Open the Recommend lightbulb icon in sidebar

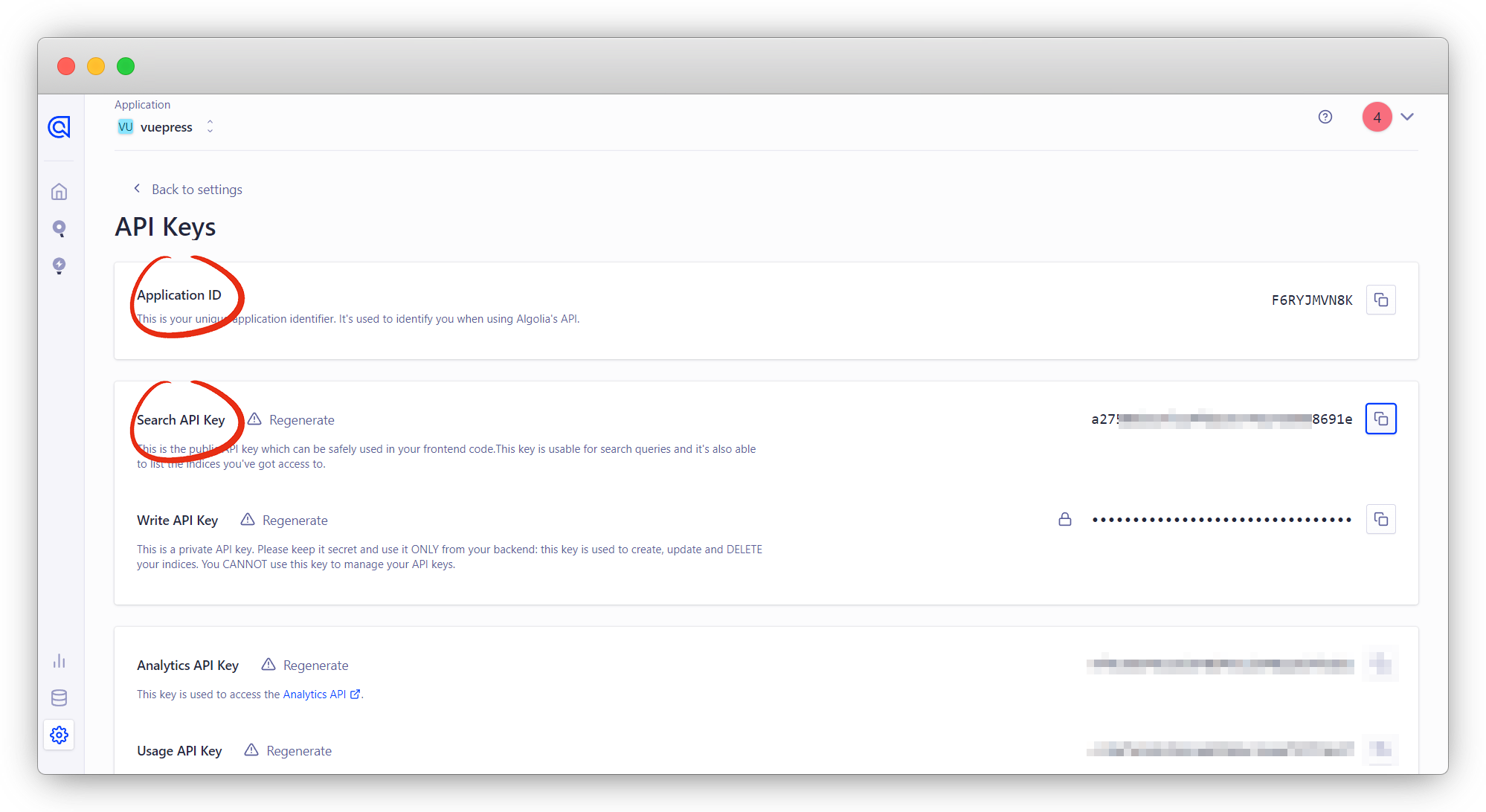point(59,265)
